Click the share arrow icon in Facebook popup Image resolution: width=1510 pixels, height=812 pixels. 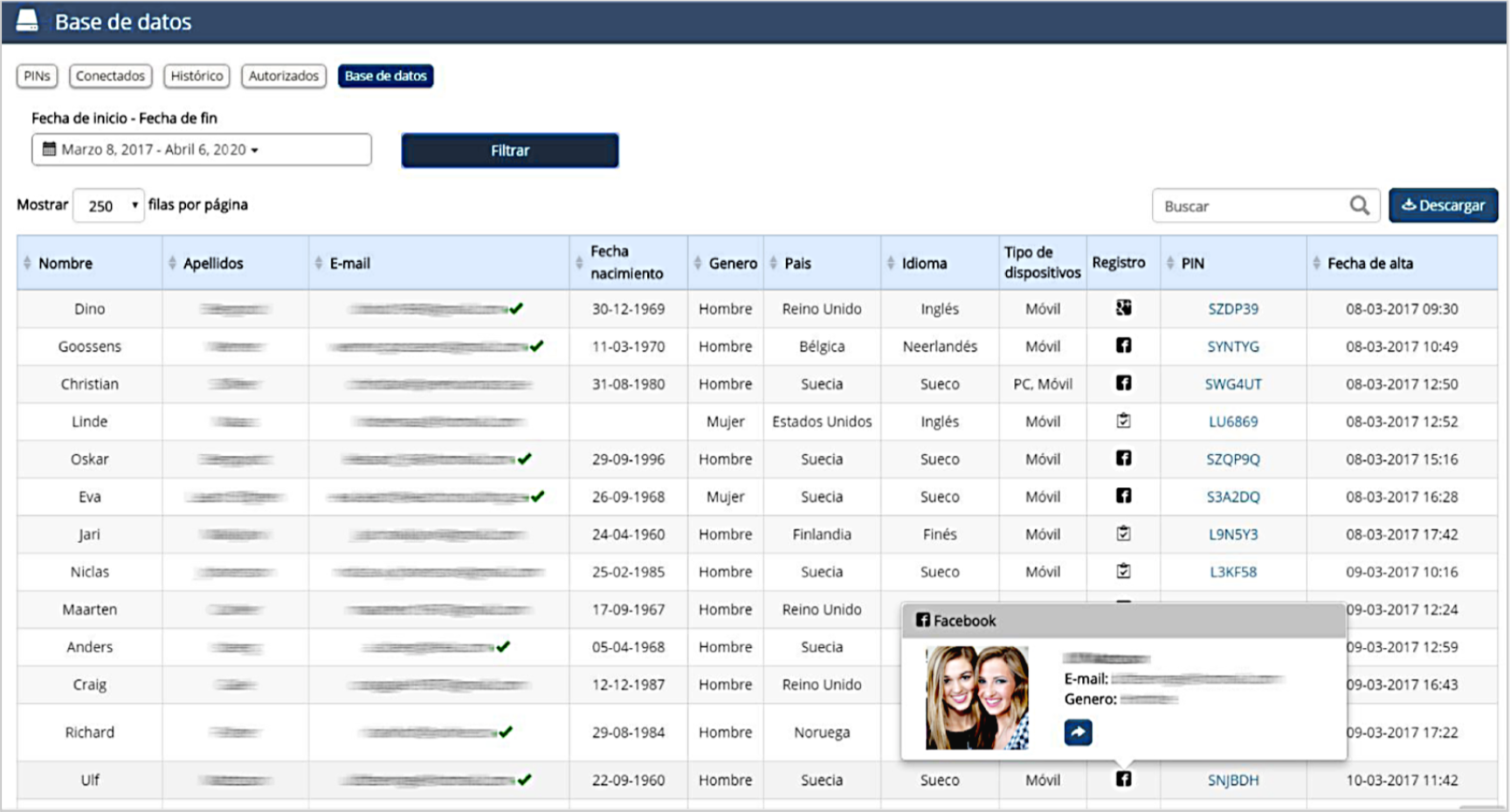click(1078, 733)
